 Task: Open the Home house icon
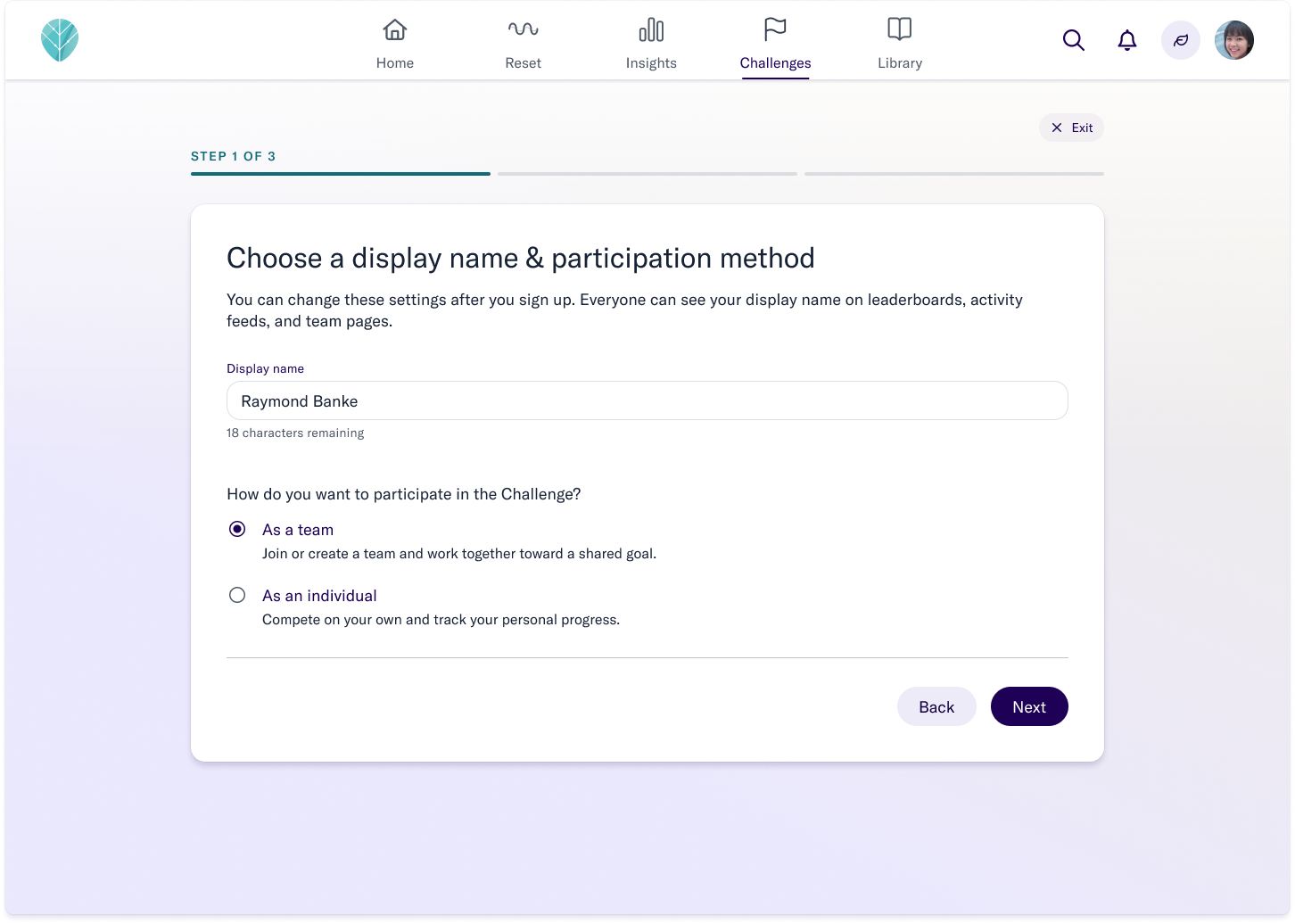395,30
